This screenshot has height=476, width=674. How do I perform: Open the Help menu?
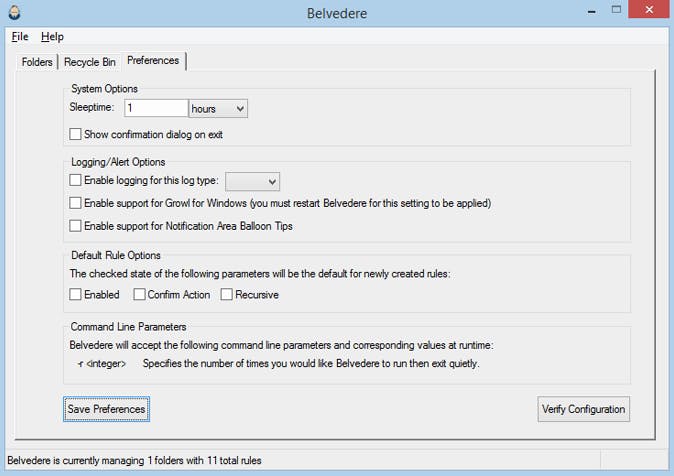pos(52,37)
